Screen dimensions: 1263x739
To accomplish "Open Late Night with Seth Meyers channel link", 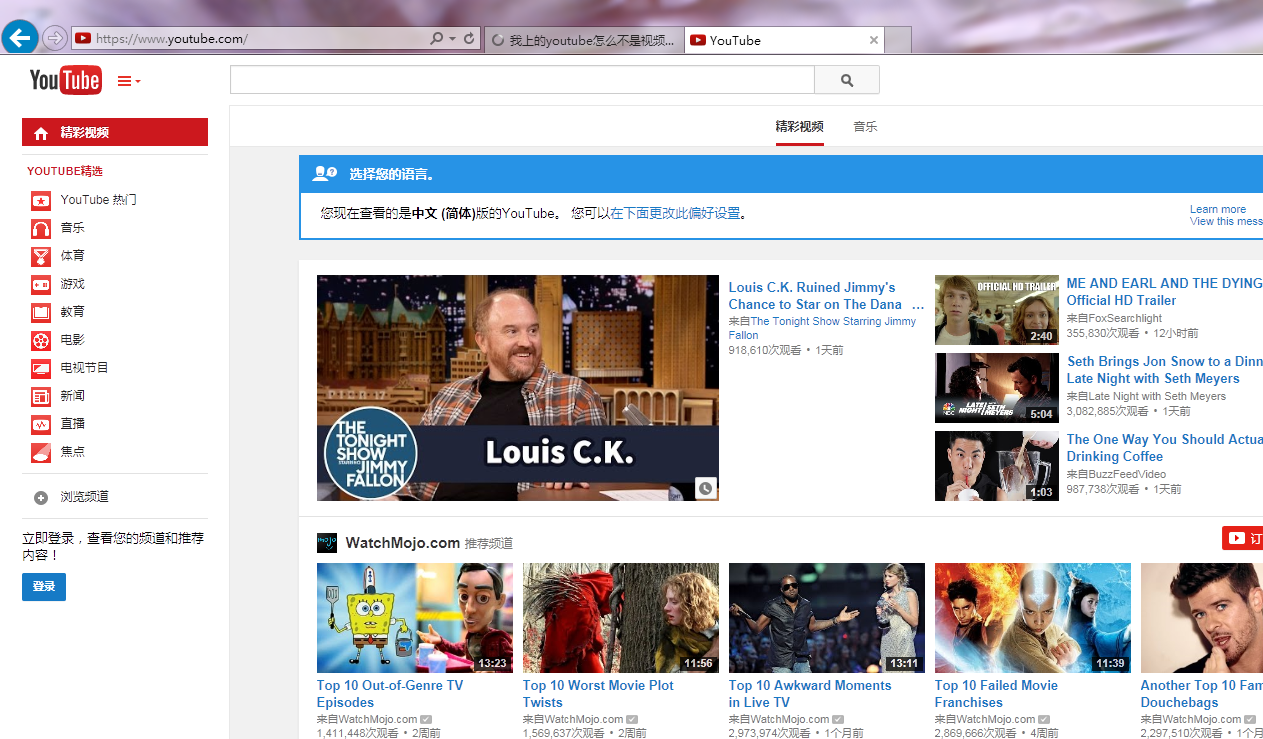I will coord(1157,396).
